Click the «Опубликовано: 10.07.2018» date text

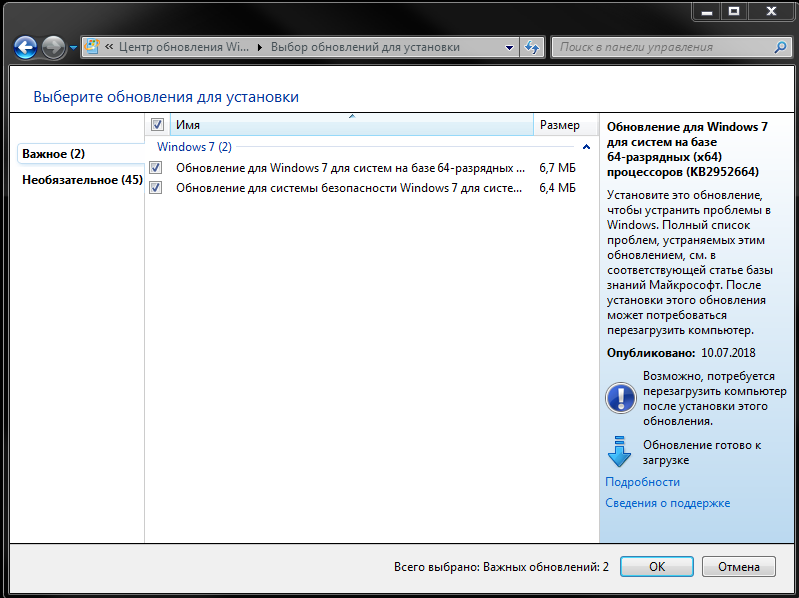click(681, 352)
